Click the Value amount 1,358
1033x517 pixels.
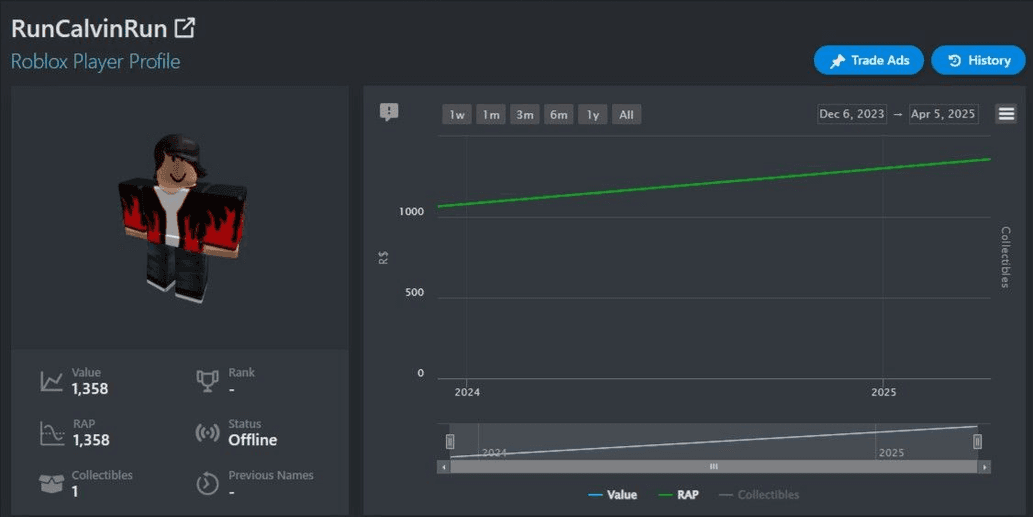click(90, 389)
